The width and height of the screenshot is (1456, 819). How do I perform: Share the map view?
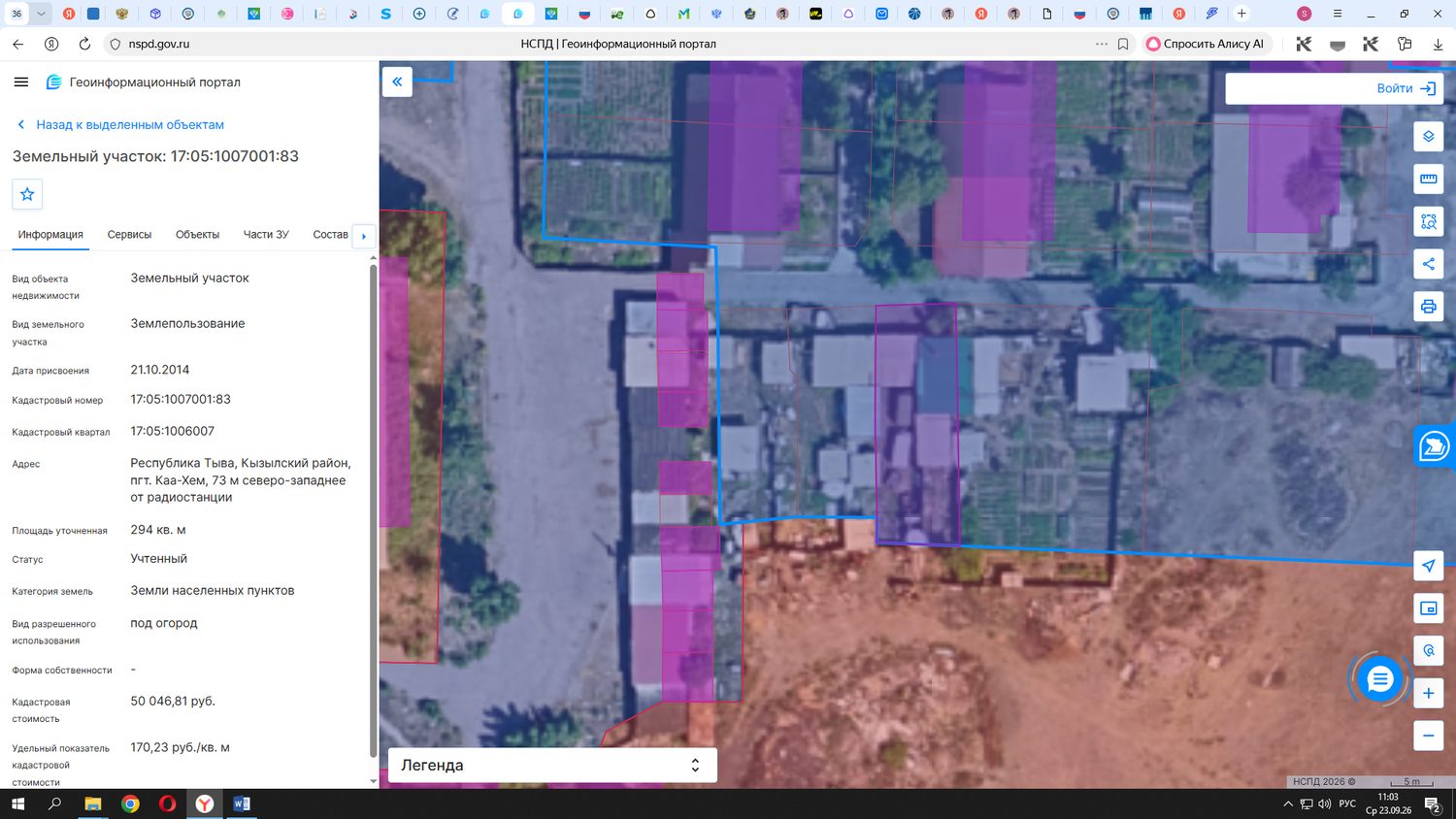[1429, 264]
